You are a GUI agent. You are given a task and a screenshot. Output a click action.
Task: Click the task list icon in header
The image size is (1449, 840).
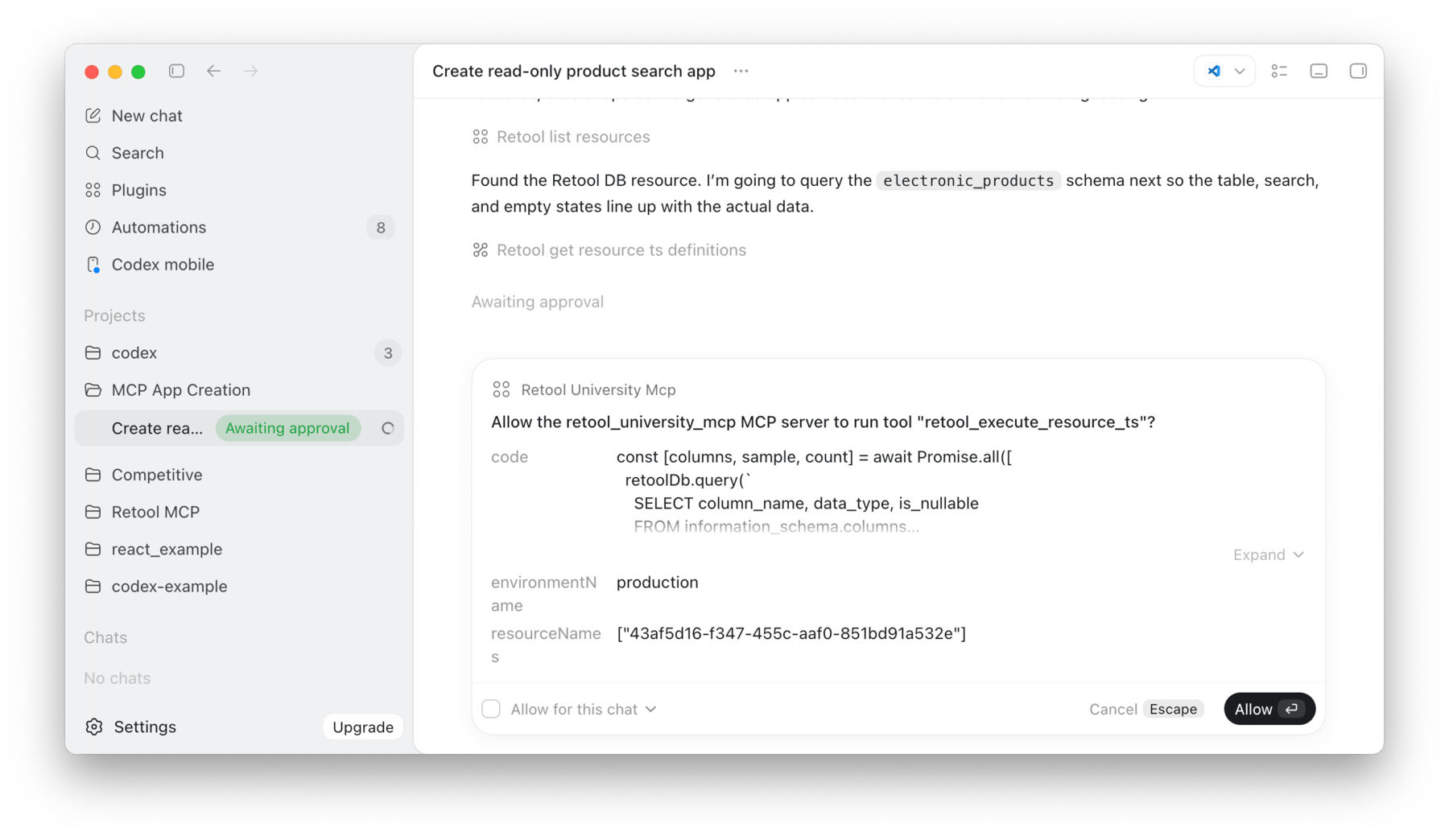1279,71
